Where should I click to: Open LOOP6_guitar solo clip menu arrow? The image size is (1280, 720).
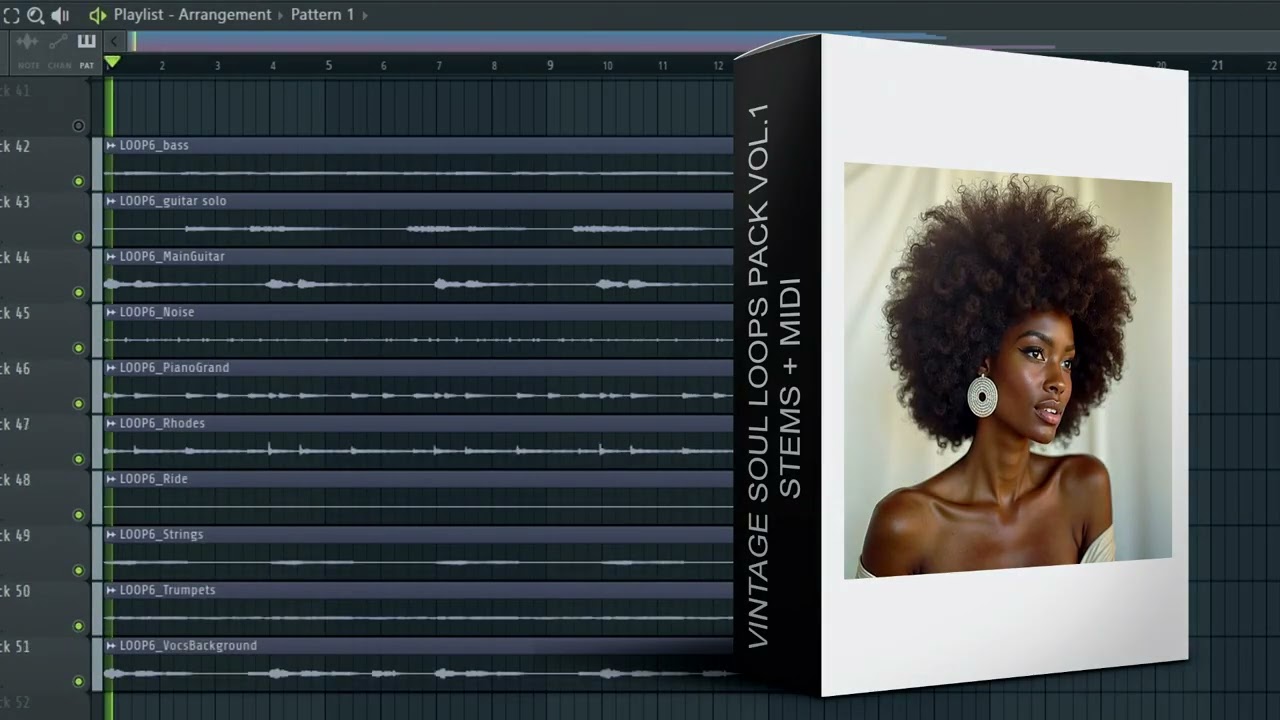[111, 201]
